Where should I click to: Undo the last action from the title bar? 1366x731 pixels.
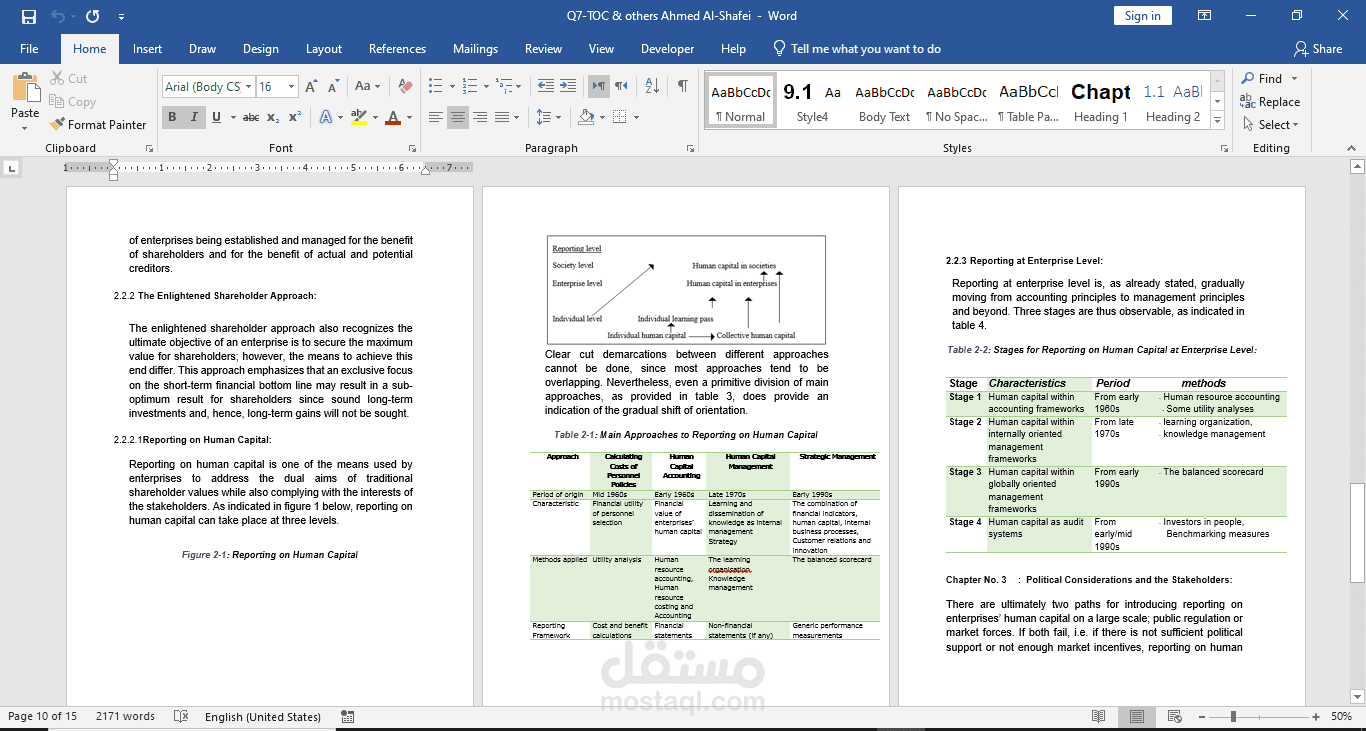coord(57,16)
